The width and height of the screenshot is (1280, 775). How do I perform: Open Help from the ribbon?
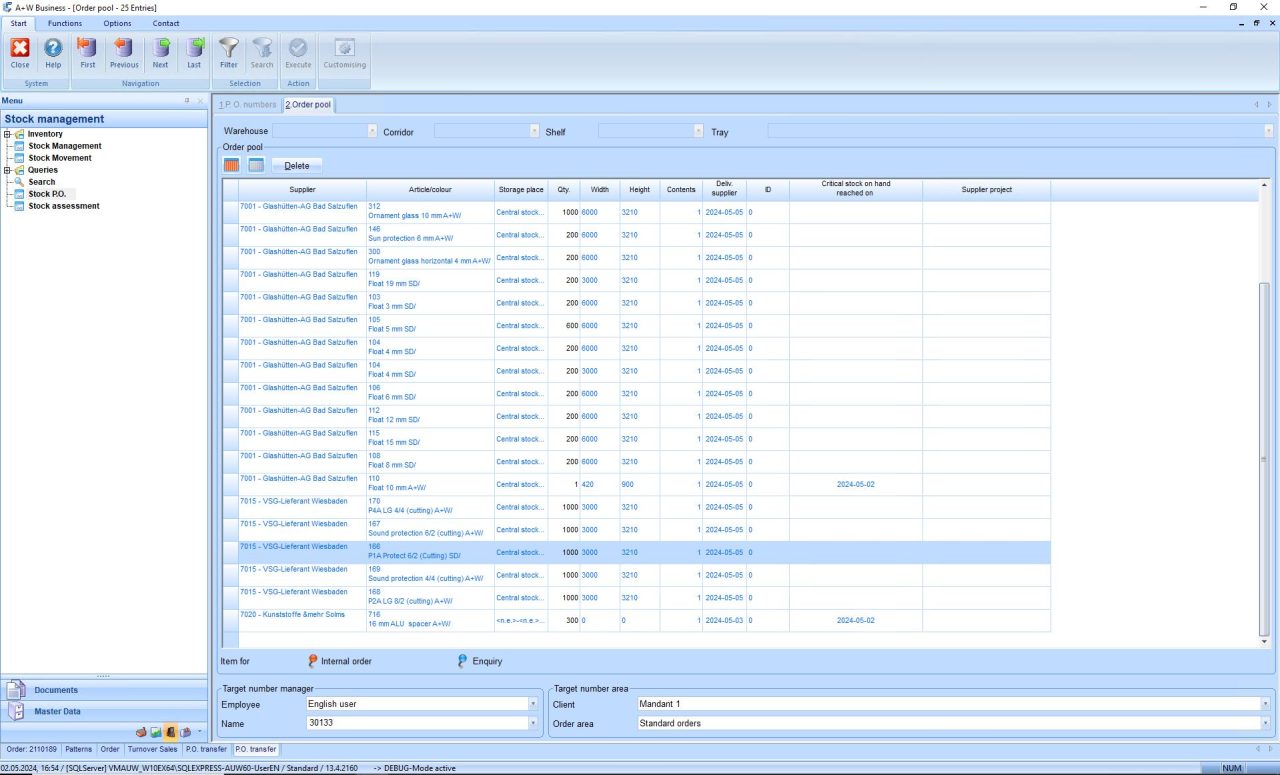[x=53, y=53]
